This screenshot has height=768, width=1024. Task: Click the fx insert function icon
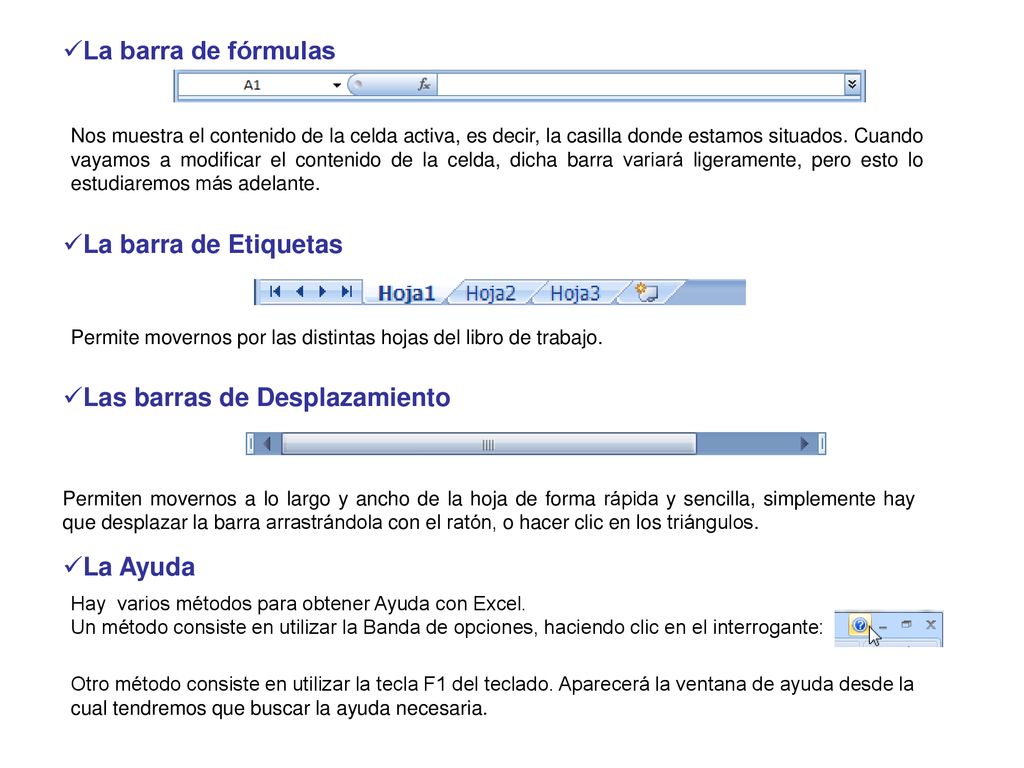click(424, 84)
